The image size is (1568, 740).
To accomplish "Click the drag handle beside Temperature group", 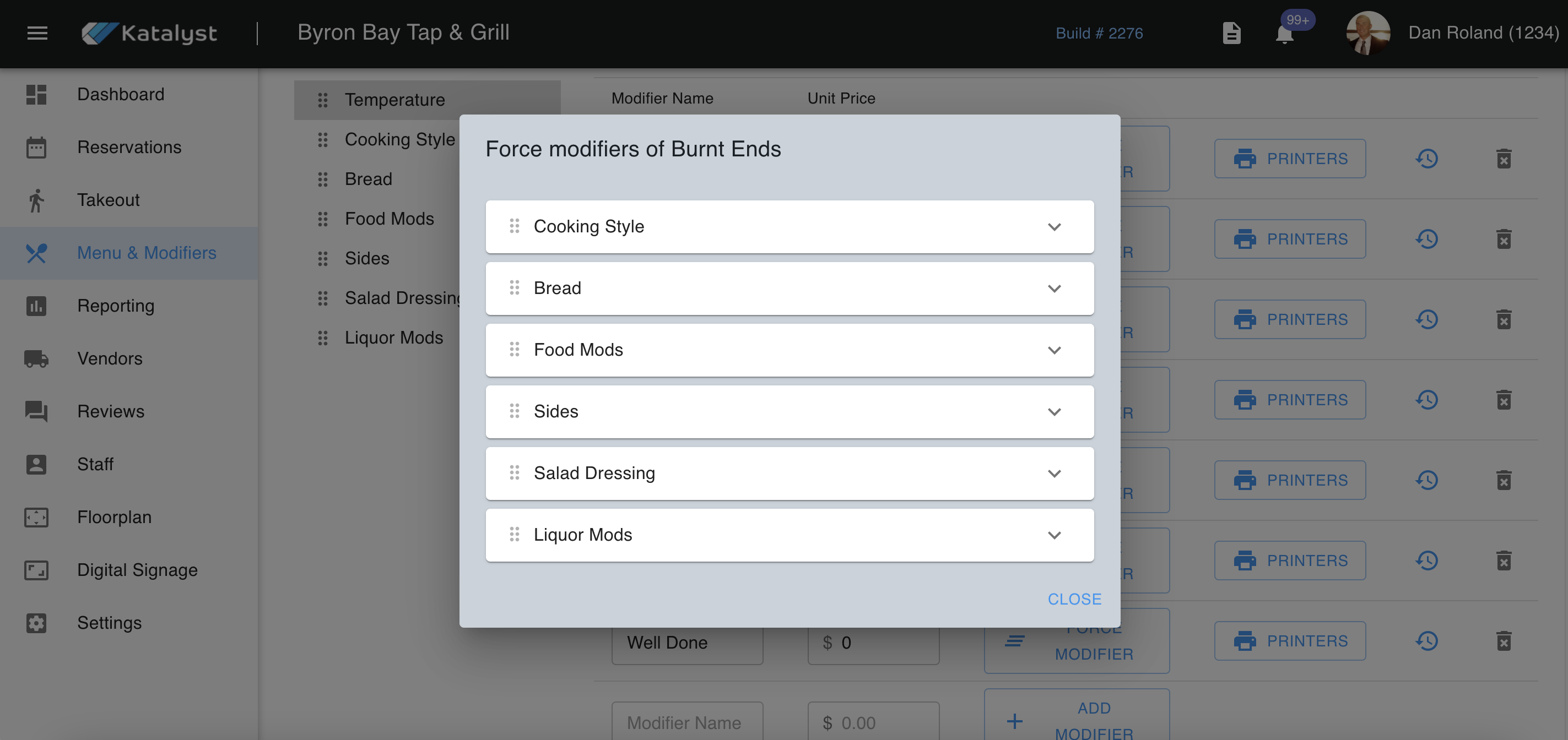I will 323,100.
